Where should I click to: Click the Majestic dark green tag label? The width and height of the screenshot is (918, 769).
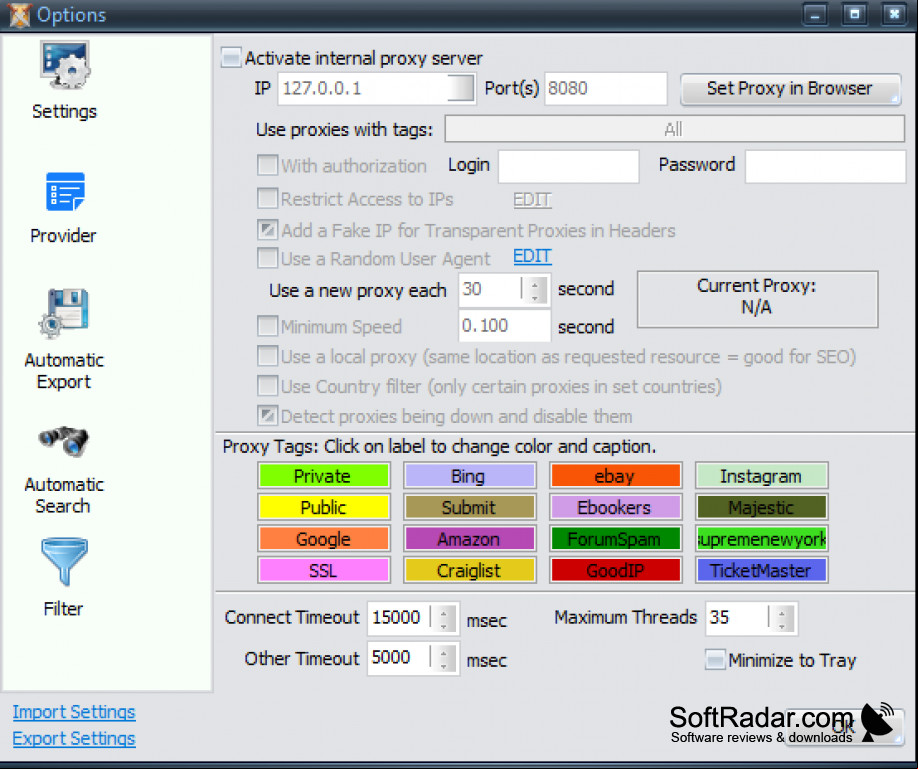tap(762, 507)
